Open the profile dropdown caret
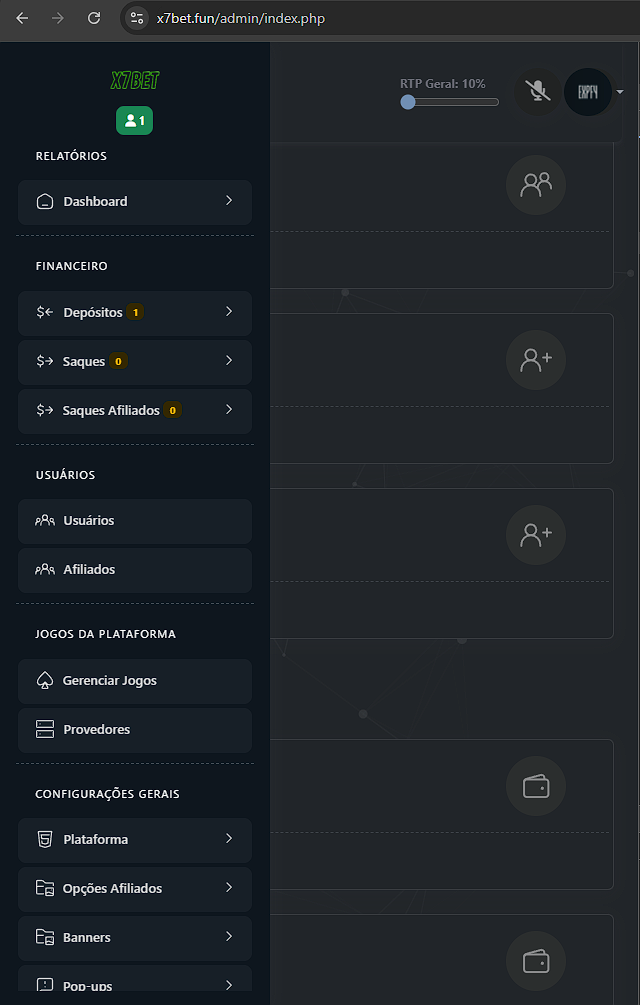 (x=619, y=92)
